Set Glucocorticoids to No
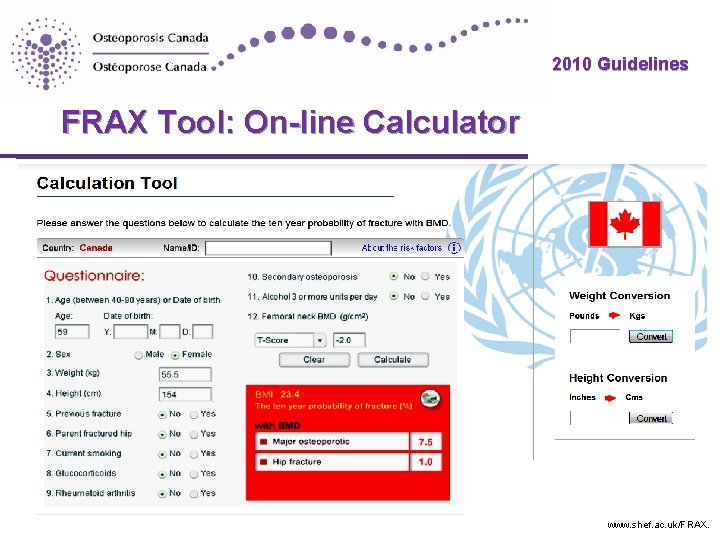The height and width of the screenshot is (540, 720). point(162,474)
